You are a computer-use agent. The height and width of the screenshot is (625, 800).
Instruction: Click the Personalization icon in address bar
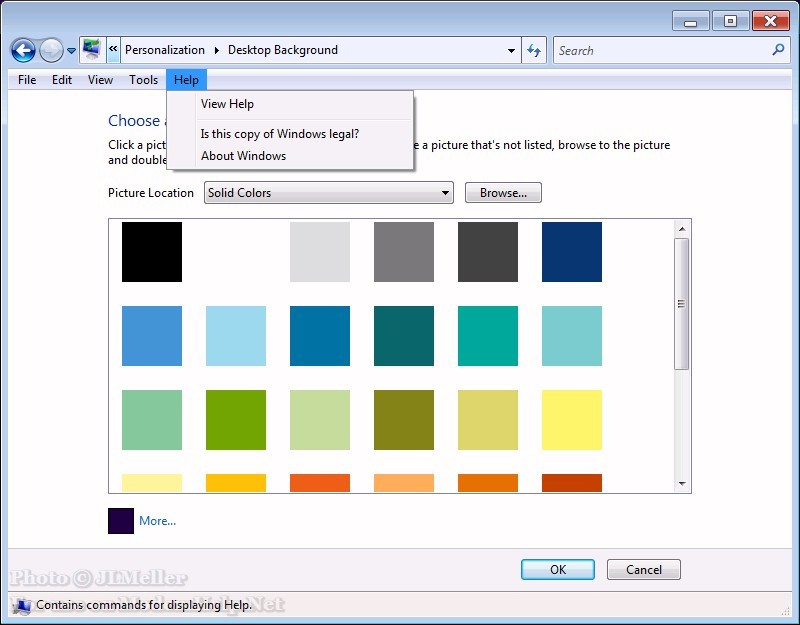(92, 50)
